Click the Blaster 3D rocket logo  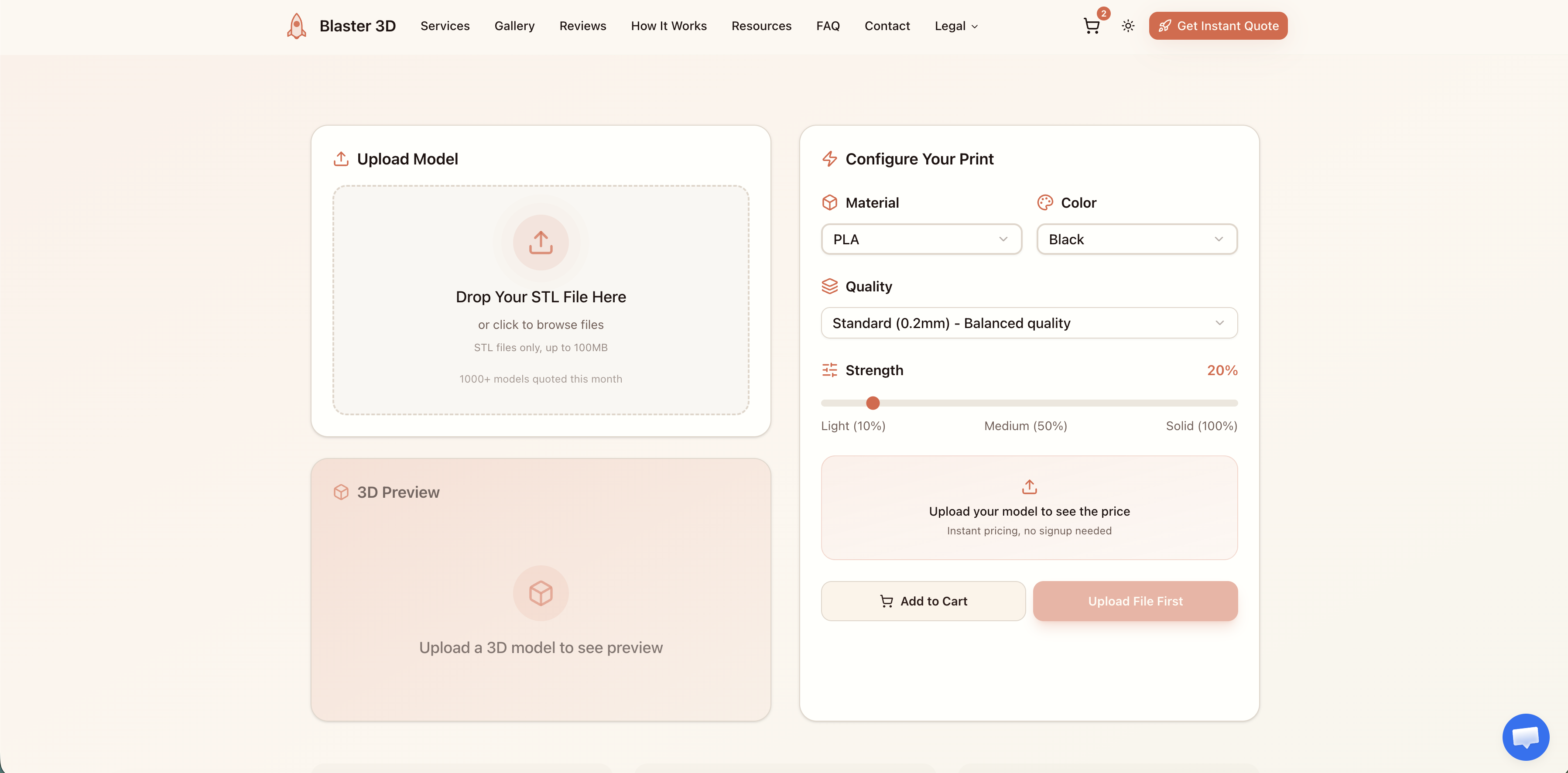pyautogui.click(x=296, y=26)
